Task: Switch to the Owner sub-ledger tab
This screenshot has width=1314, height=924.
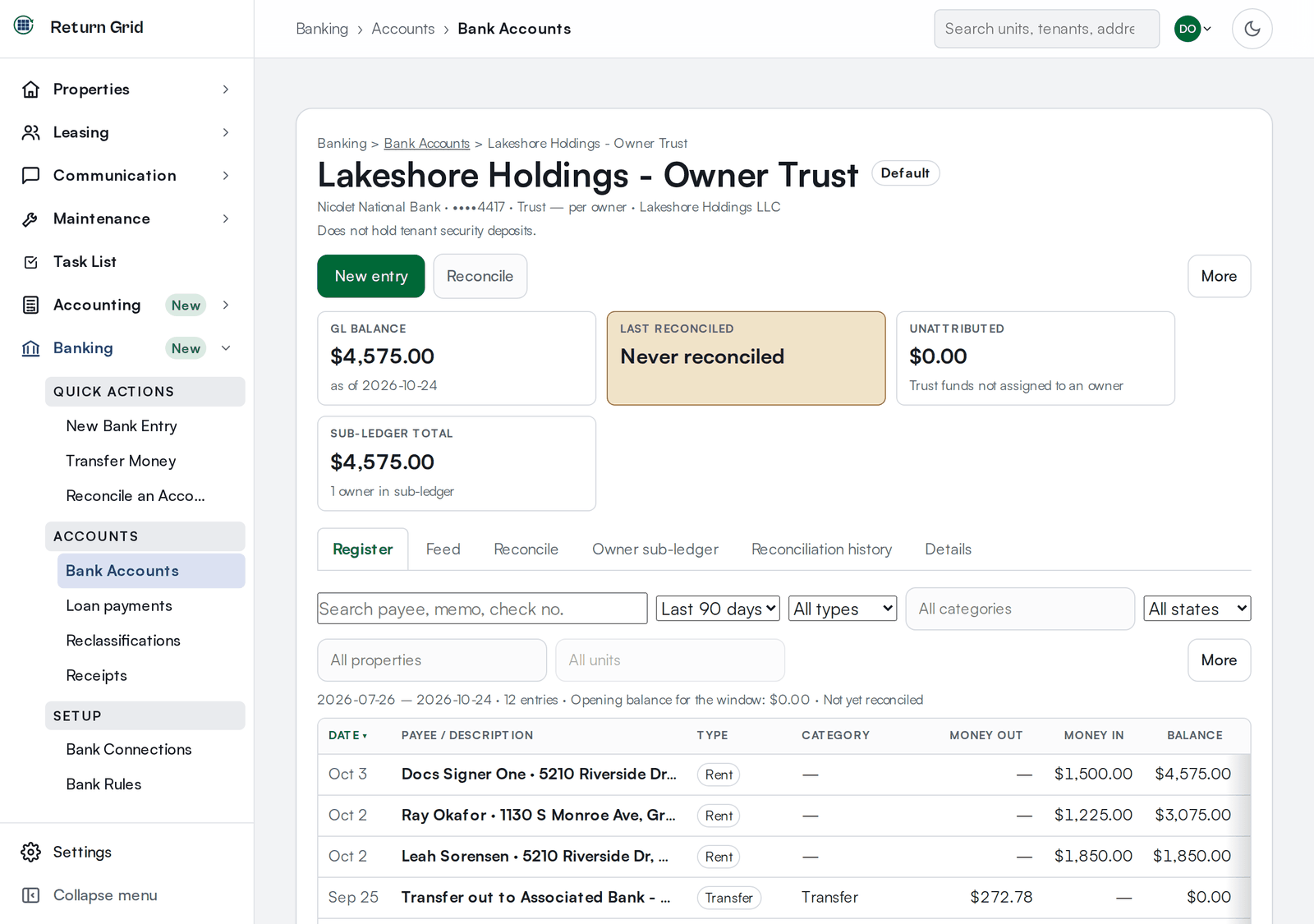Action: point(655,549)
